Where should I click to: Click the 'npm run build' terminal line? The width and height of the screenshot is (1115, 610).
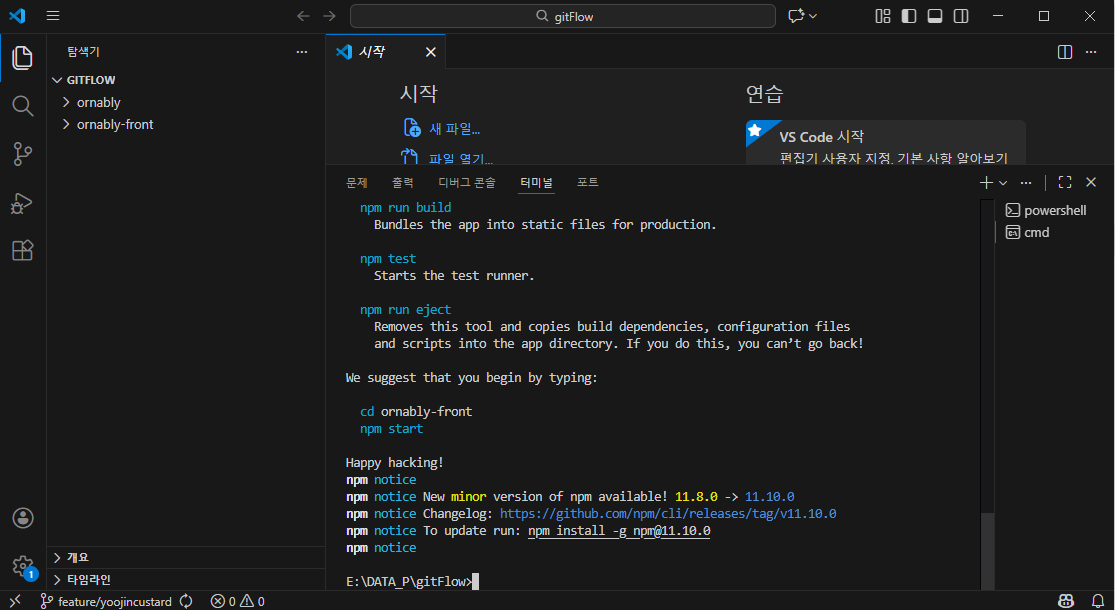click(x=405, y=208)
